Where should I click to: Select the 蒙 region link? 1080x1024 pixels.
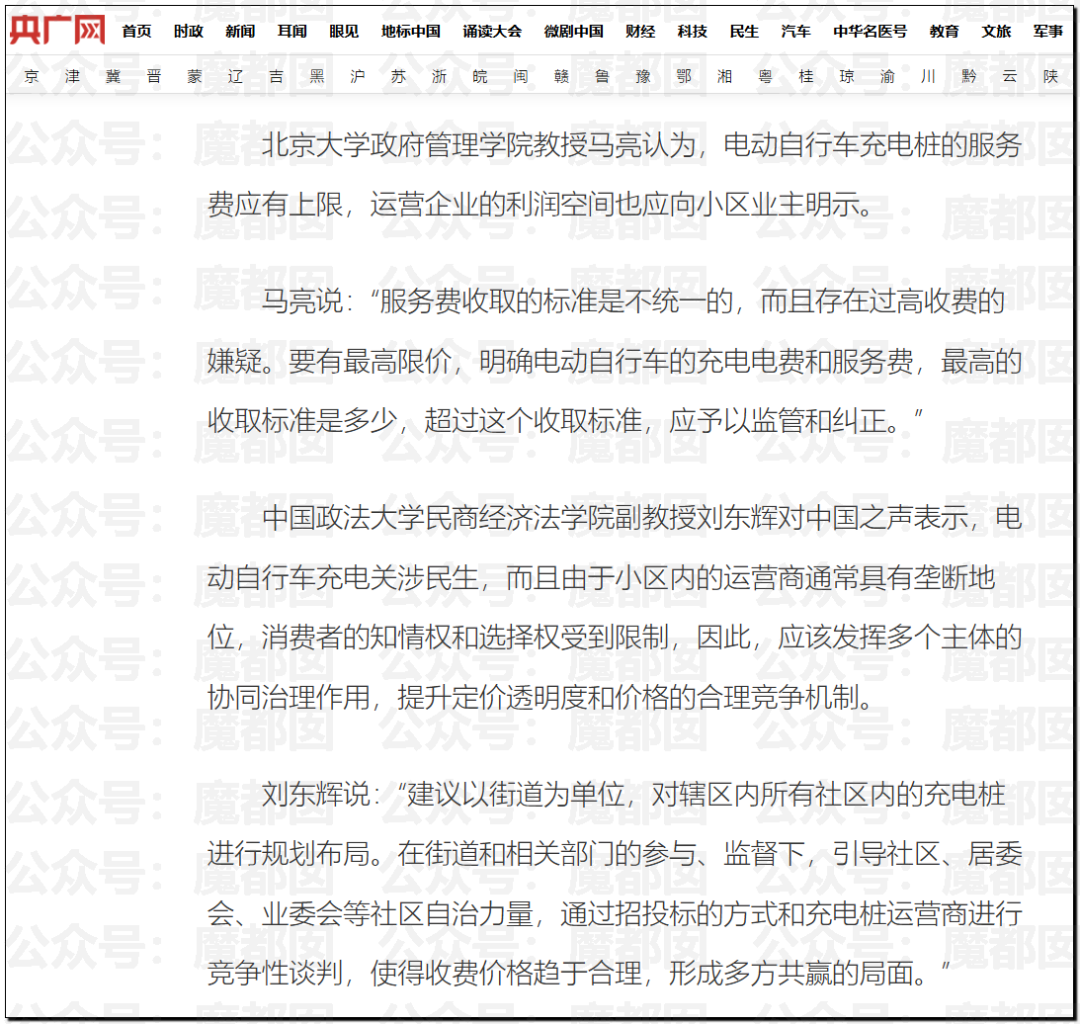tap(194, 76)
